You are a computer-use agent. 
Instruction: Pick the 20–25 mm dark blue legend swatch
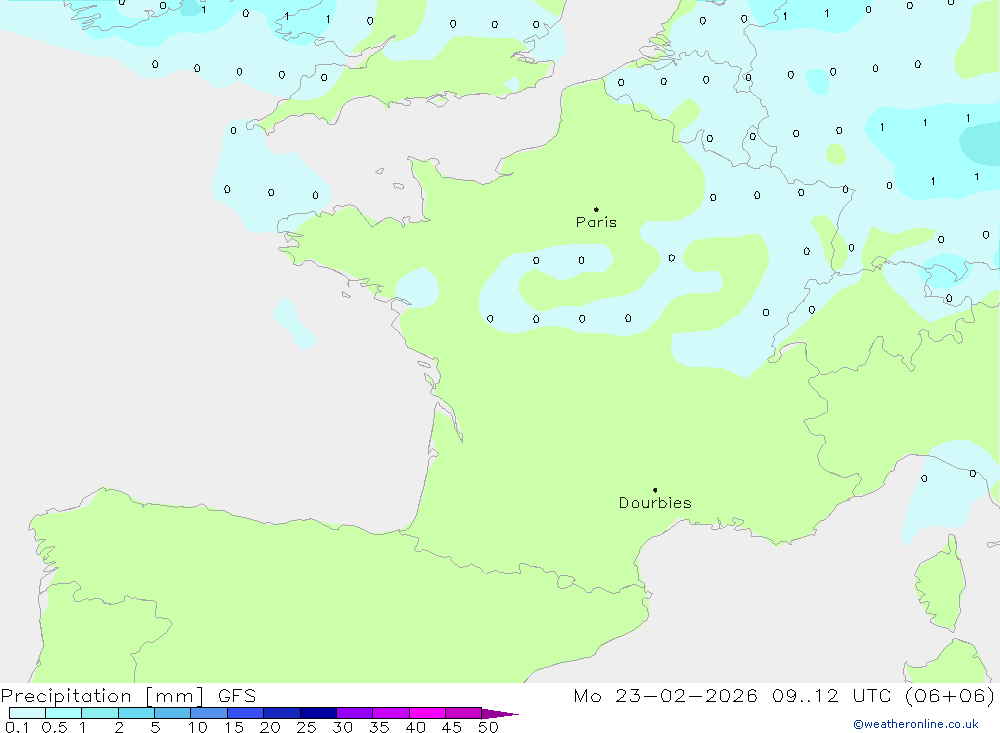tap(282, 713)
